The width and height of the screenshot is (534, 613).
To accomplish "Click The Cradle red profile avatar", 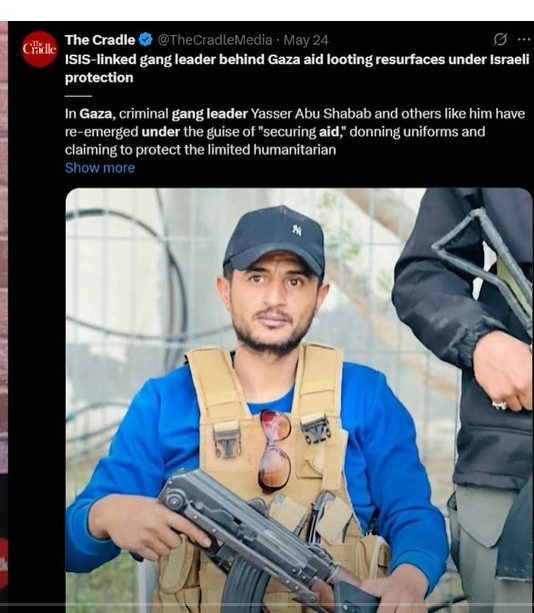I will tap(39, 49).
